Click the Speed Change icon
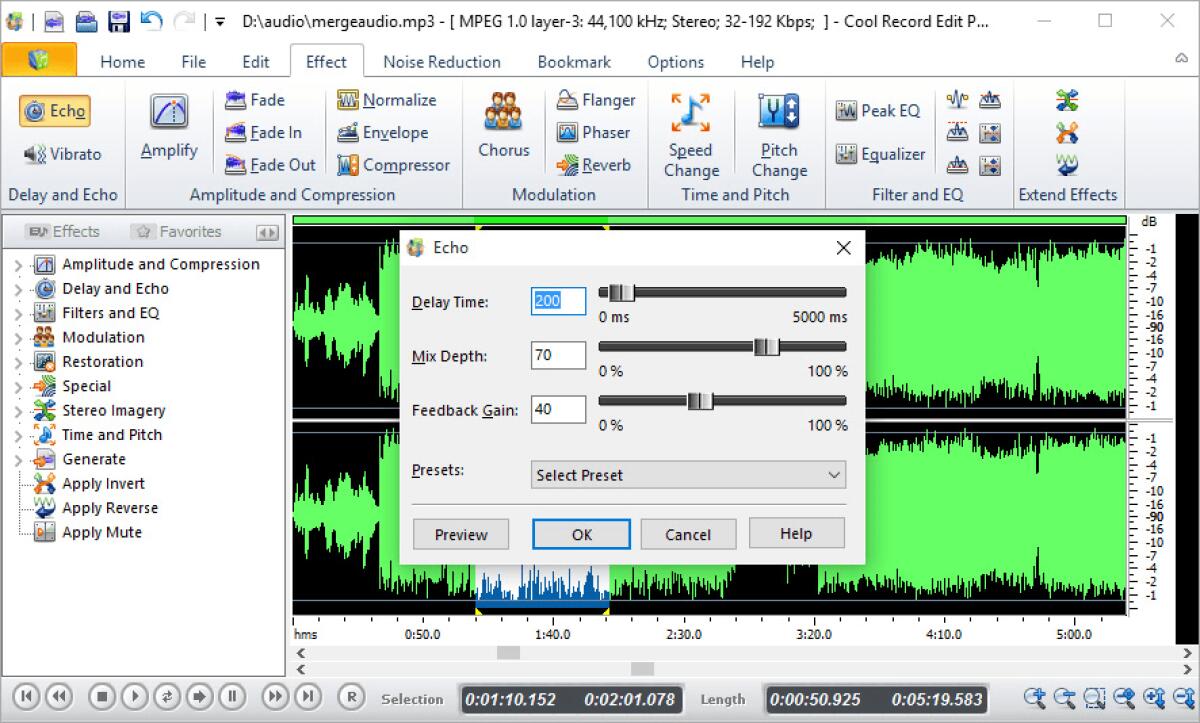The width and height of the screenshot is (1200, 723). click(x=691, y=125)
